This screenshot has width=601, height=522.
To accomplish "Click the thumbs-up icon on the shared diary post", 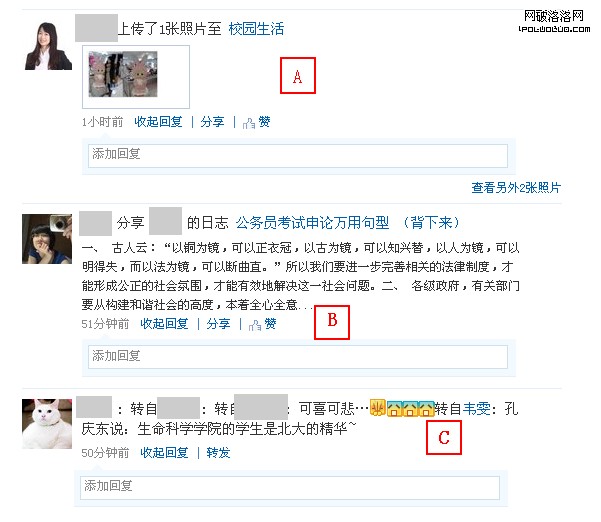I will click(255, 325).
